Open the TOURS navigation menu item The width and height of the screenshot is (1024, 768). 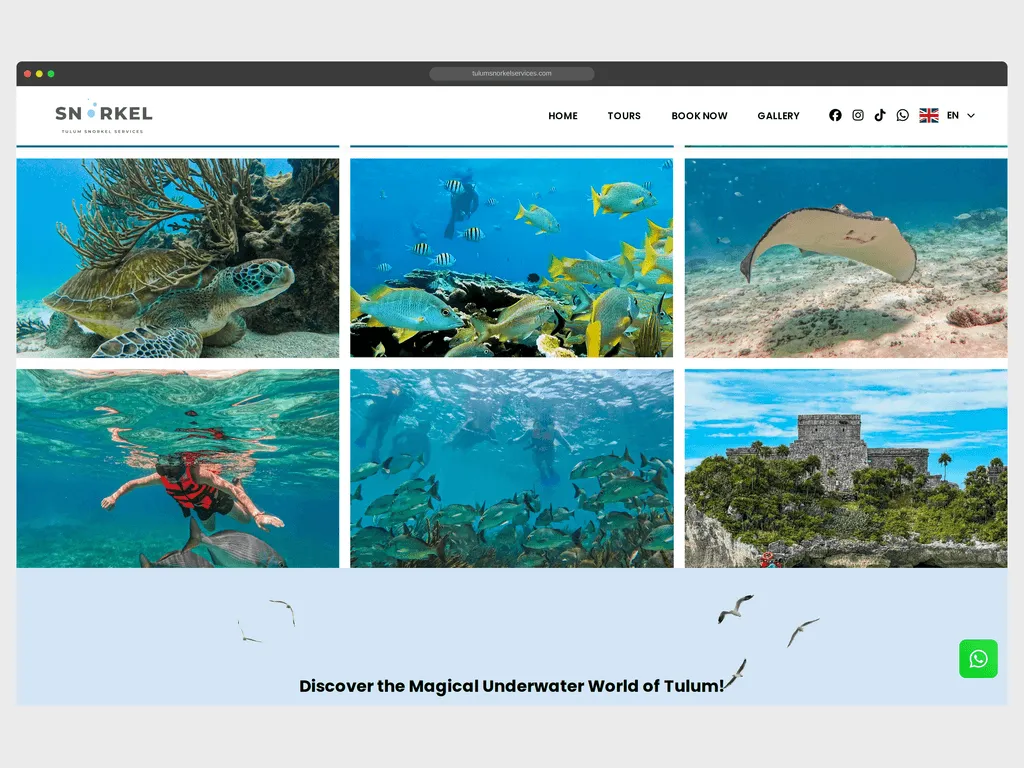pyautogui.click(x=624, y=116)
